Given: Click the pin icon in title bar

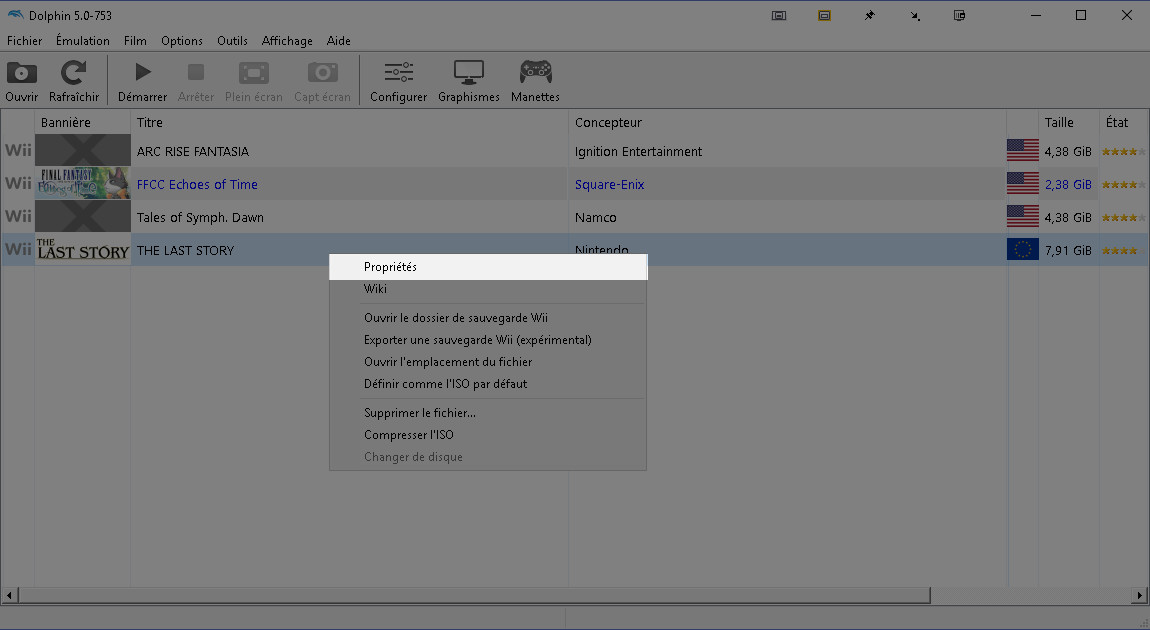Looking at the screenshot, I should tap(869, 15).
